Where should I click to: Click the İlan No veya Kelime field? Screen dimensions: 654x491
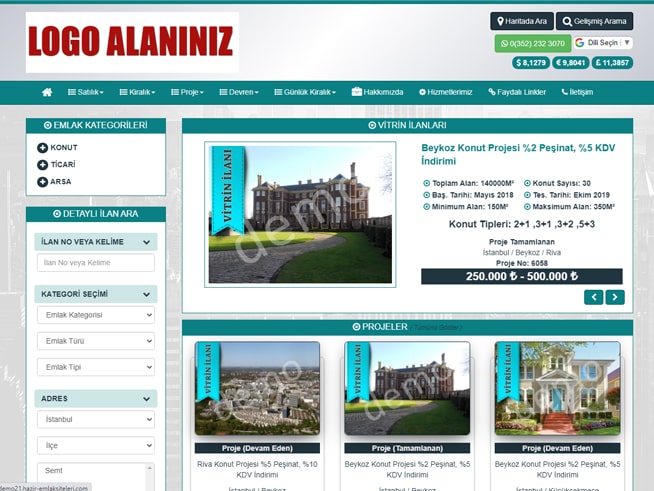pyautogui.click(x=96, y=262)
